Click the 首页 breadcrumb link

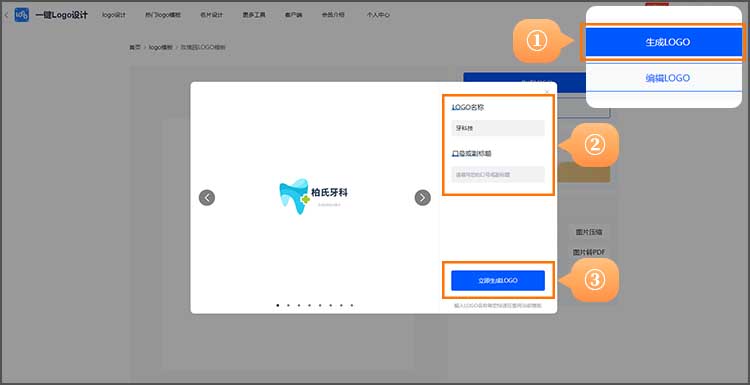(x=135, y=47)
